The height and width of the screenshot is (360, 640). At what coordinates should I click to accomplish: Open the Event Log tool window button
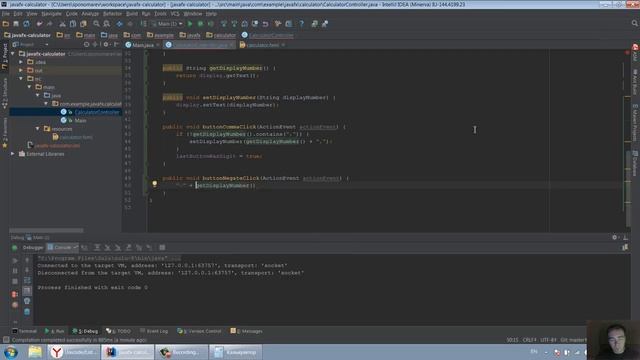pyautogui.click(x=154, y=331)
